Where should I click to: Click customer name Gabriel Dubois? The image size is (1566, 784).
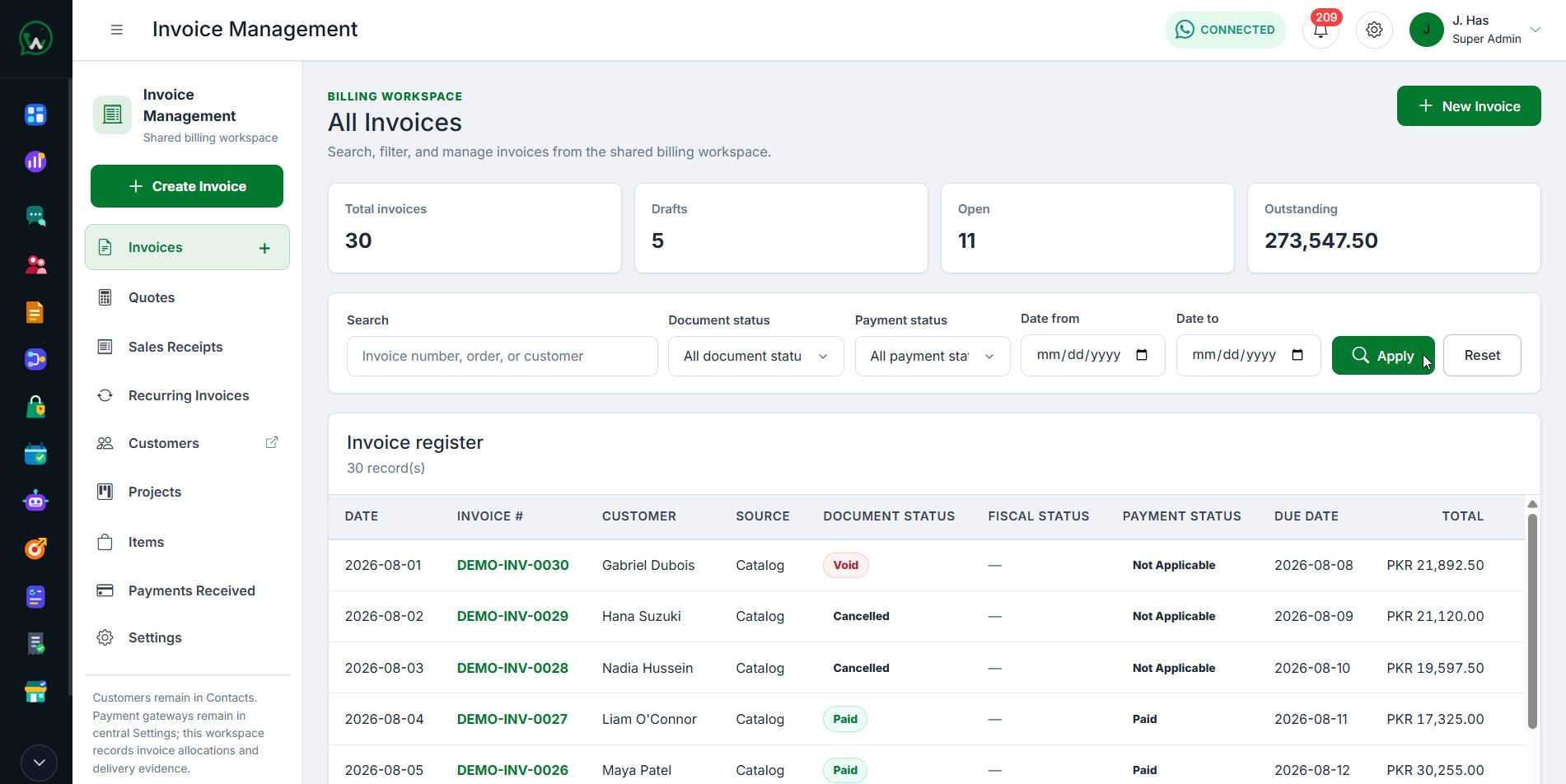point(648,565)
